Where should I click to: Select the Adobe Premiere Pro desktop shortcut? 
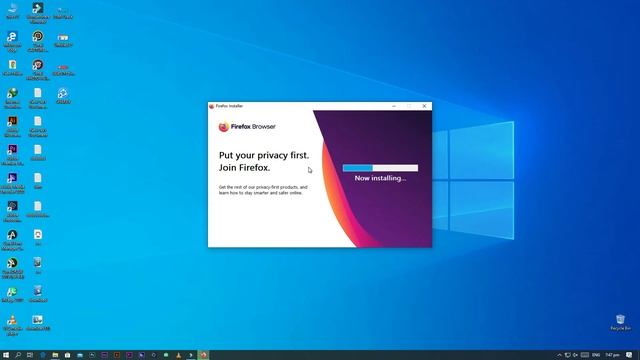pos(13,154)
